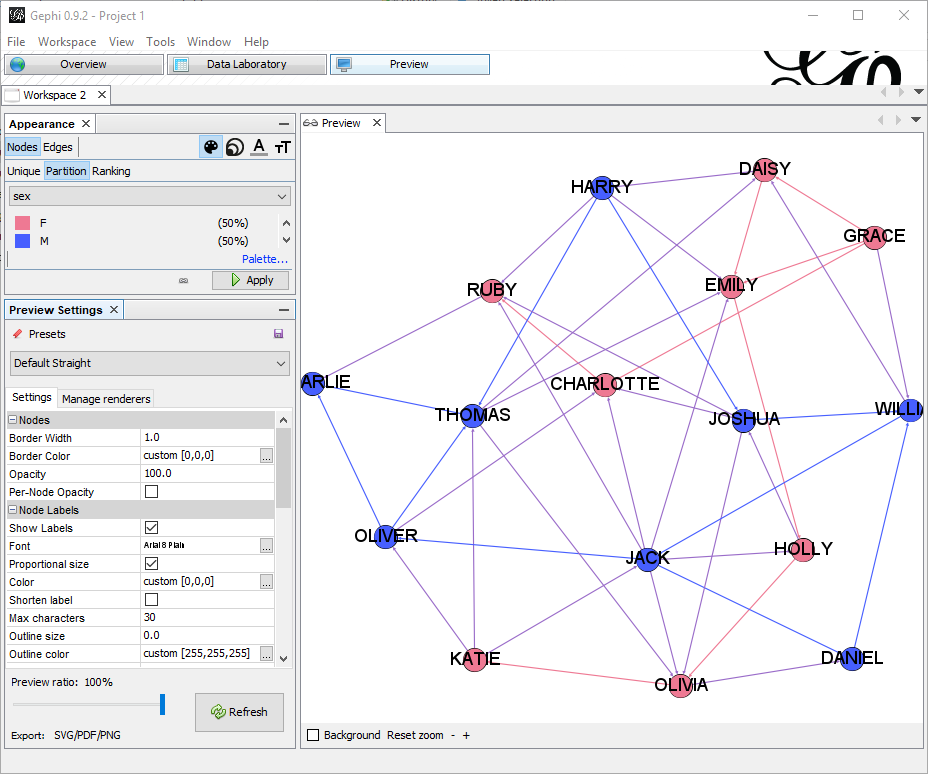Select the node size appearance icon
The height and width of the screenshot is (774, 928).
(x=235, y=147)
